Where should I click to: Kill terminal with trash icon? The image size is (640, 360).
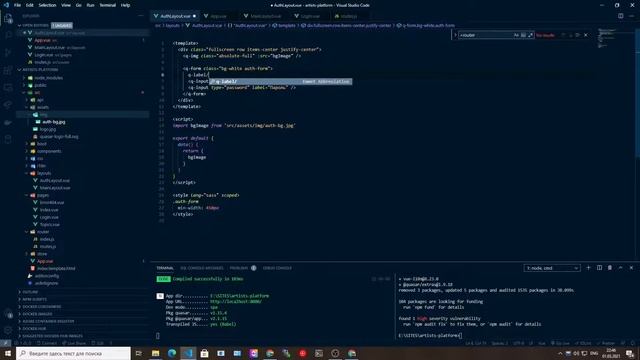point(610,268)
